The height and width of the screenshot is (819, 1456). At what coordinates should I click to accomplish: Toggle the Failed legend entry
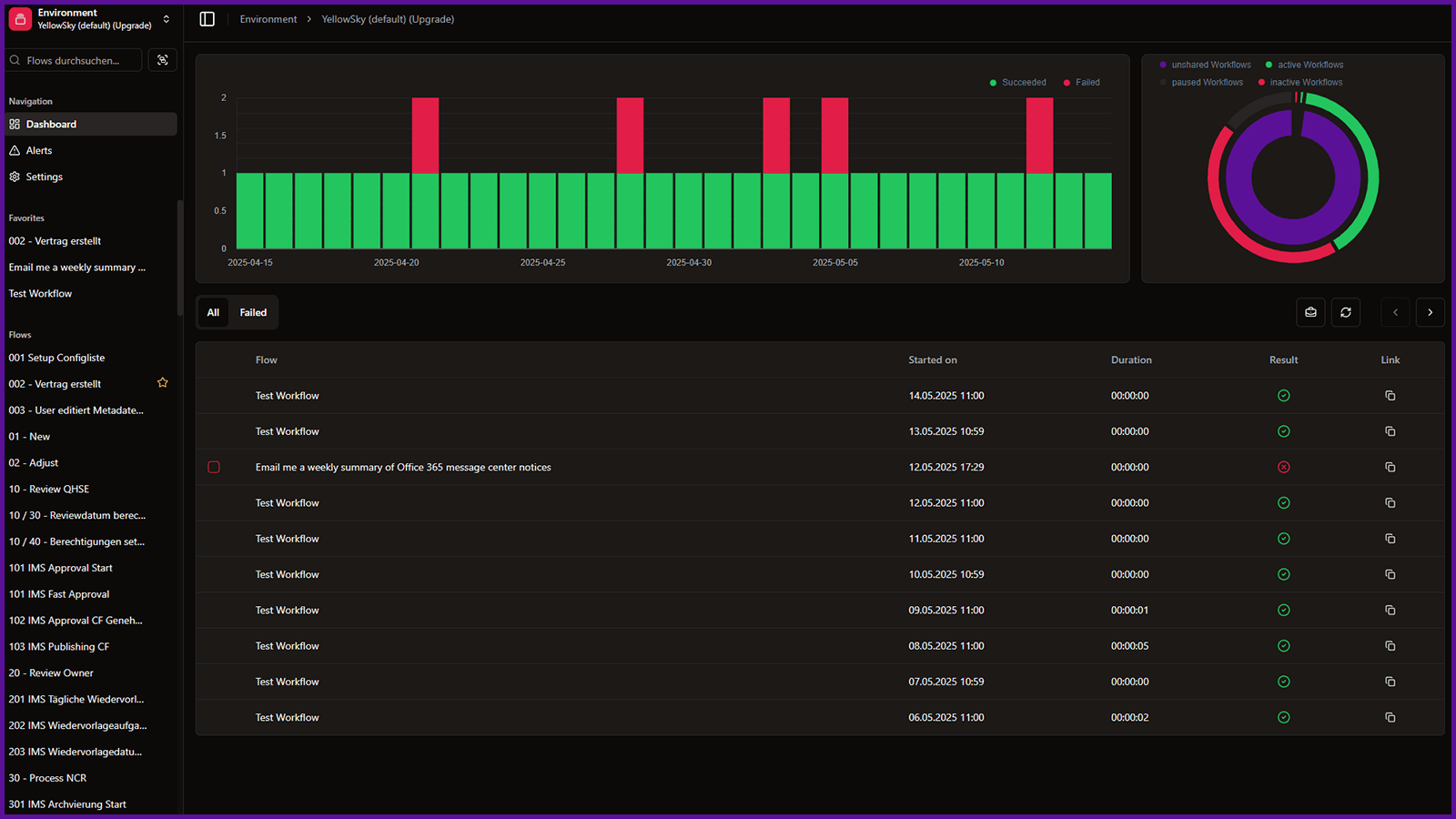click(1081, 82)
